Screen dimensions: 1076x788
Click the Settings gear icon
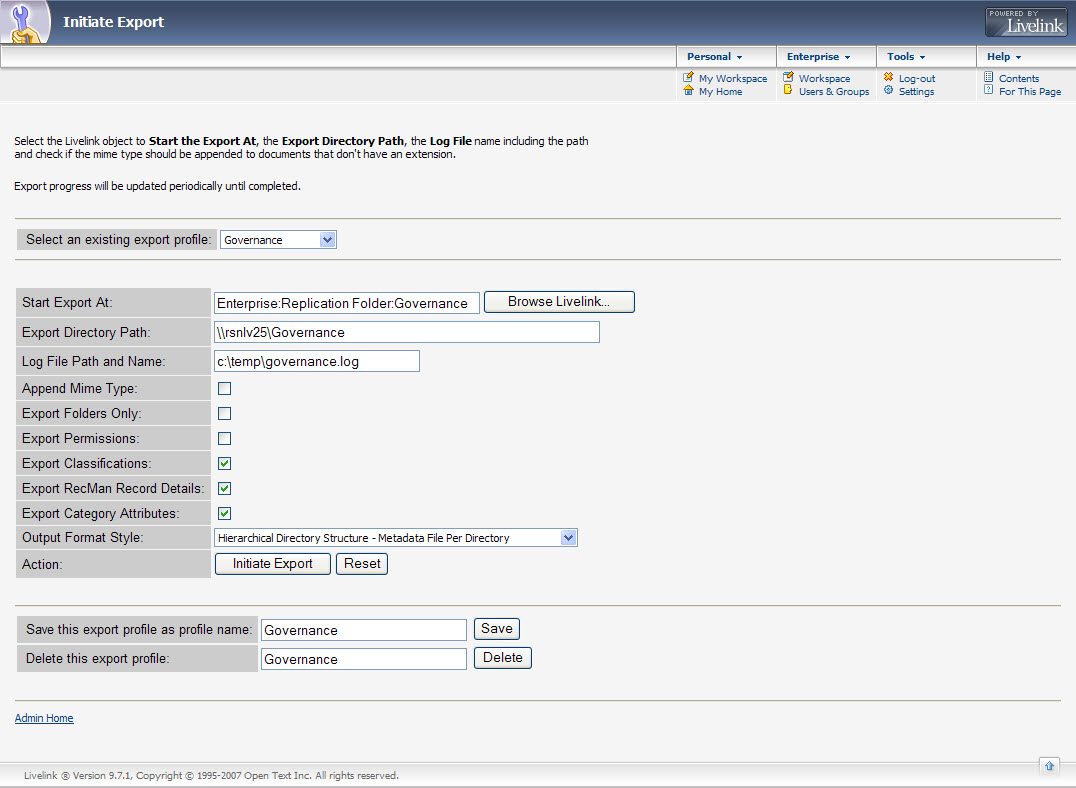click(x=888, y=90)
